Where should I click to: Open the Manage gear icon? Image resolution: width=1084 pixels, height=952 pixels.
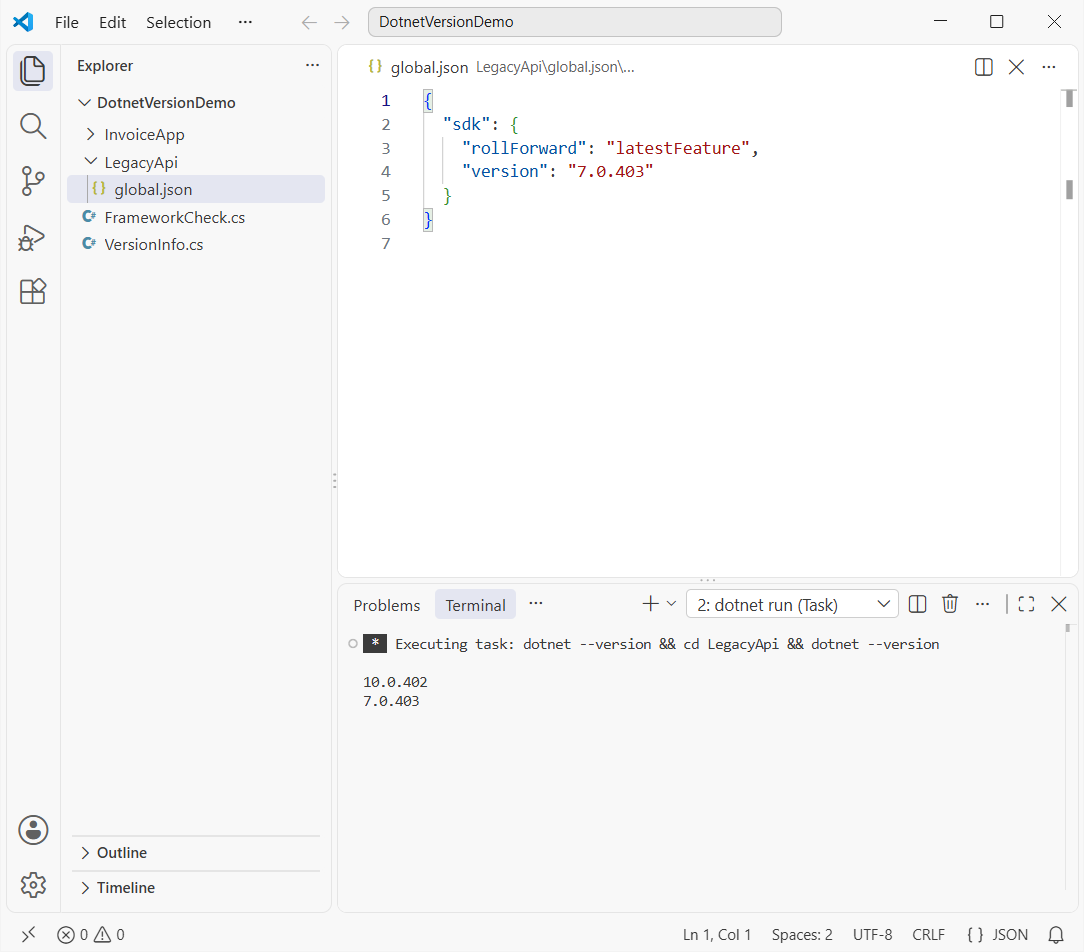tap(32, 884)
